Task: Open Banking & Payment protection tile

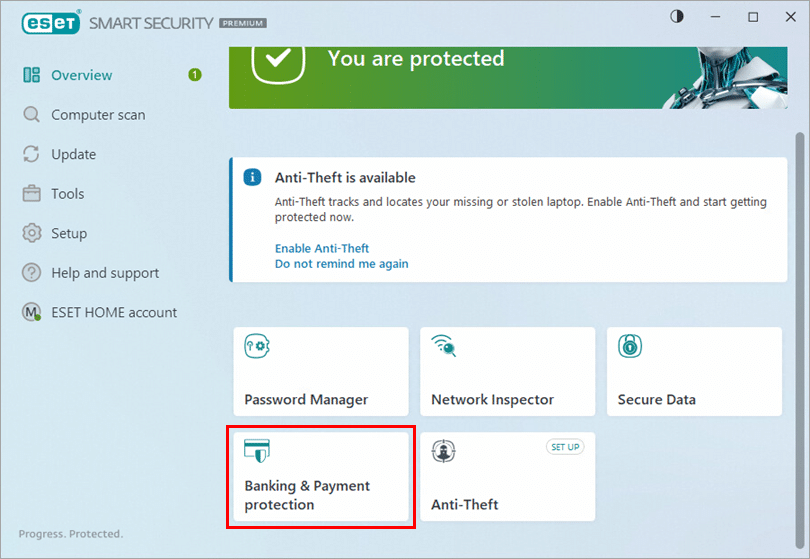Action: (321, 476)
